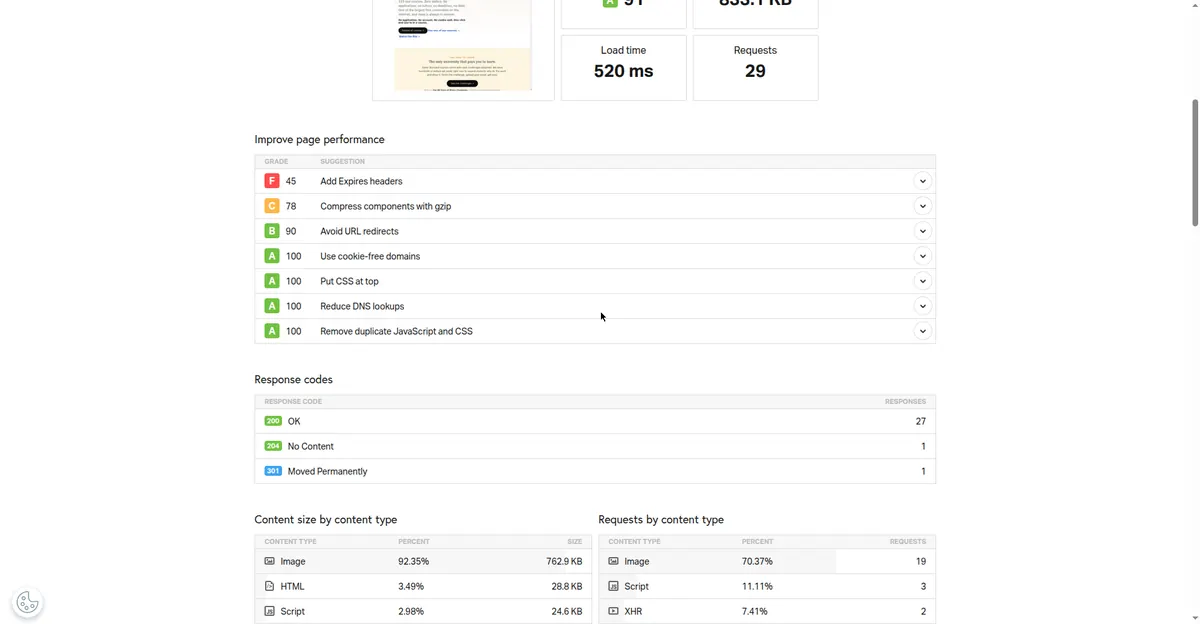
Task: Click the green B grade badge
Action: click(x=272, y=231)
